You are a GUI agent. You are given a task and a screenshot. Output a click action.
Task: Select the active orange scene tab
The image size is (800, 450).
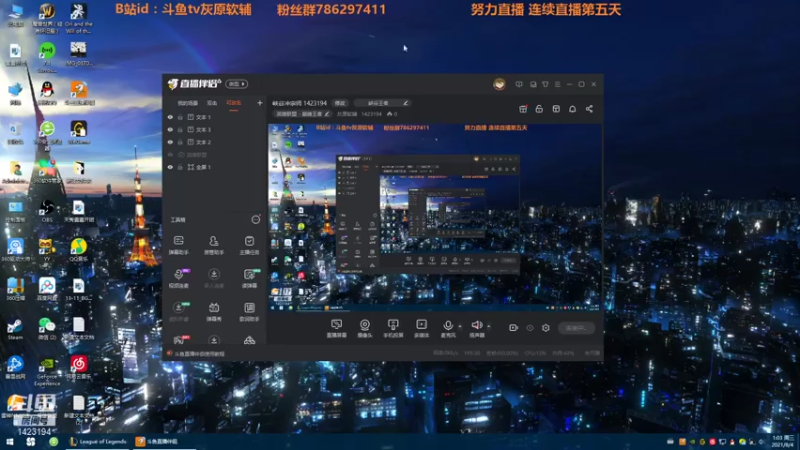pyautogui.click(x=234, y=103)
